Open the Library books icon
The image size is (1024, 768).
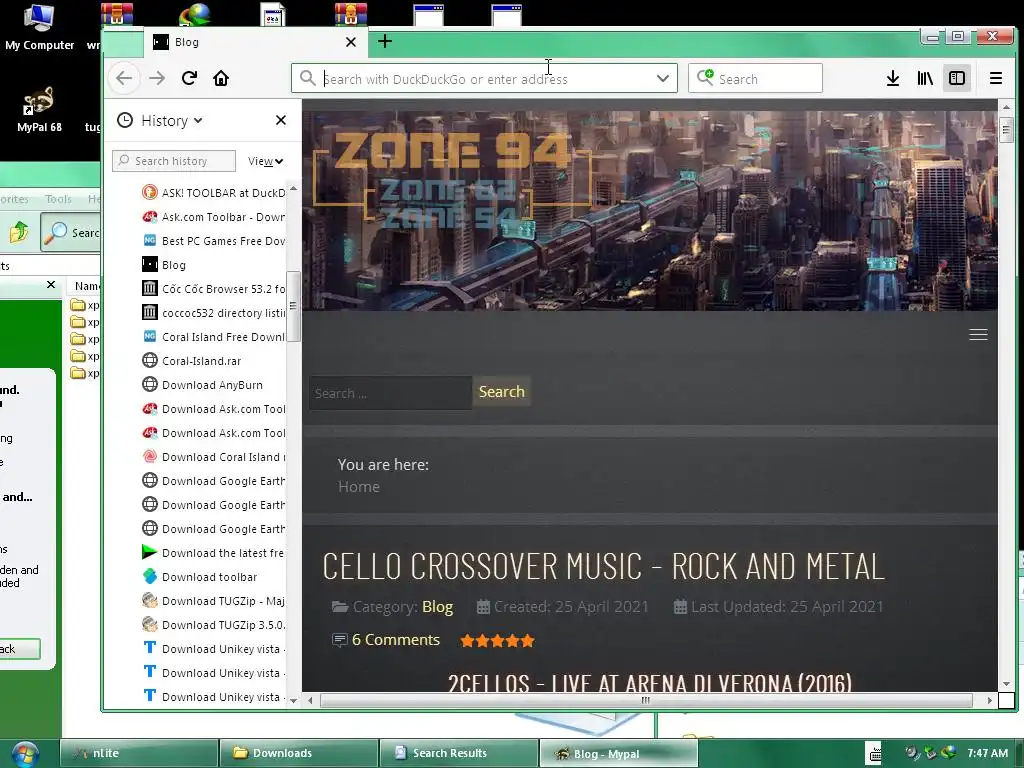pyautogui.click(x=925, y=78)
